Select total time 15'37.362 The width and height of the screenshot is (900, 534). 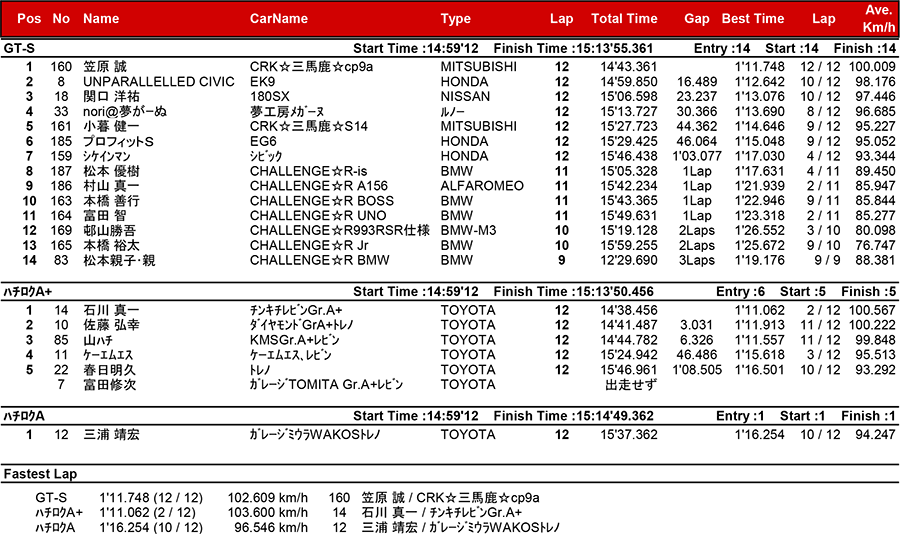coord(629,435)
